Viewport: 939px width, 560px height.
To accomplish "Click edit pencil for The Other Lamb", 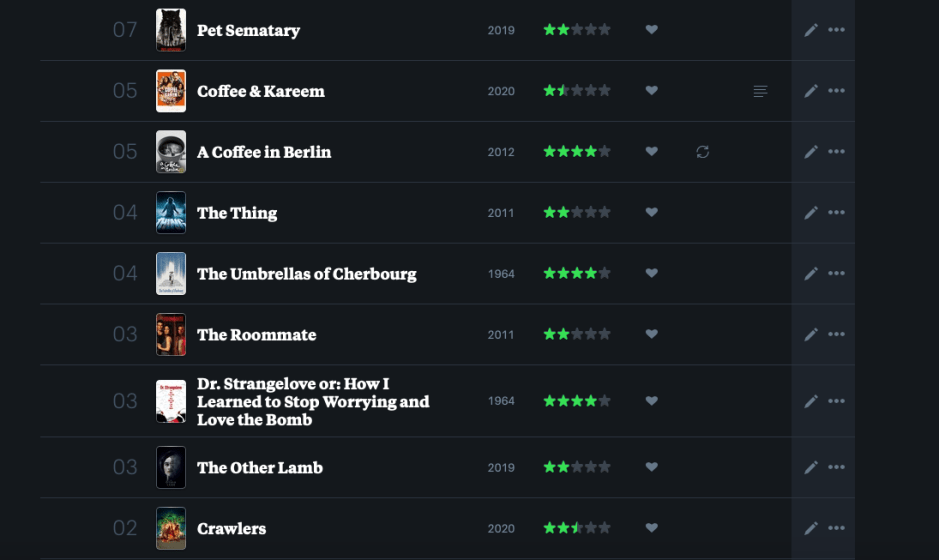I will pos(811,467).
